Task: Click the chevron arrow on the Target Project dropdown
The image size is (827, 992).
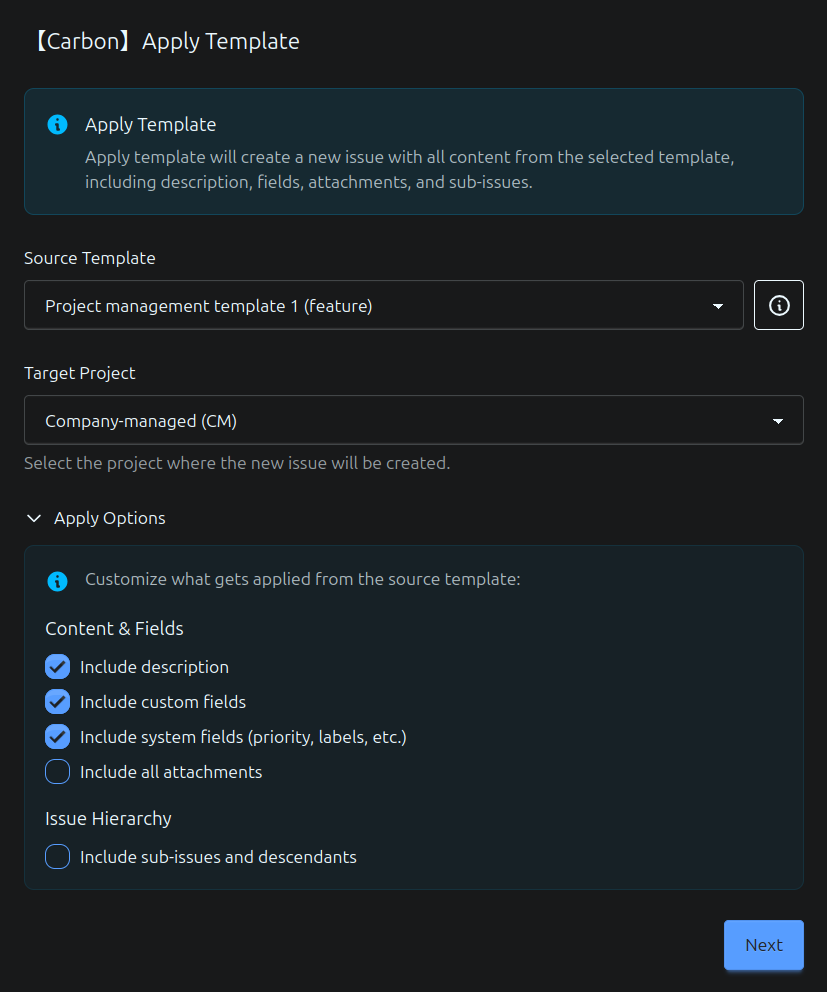Action: click(x=778, y=421)
